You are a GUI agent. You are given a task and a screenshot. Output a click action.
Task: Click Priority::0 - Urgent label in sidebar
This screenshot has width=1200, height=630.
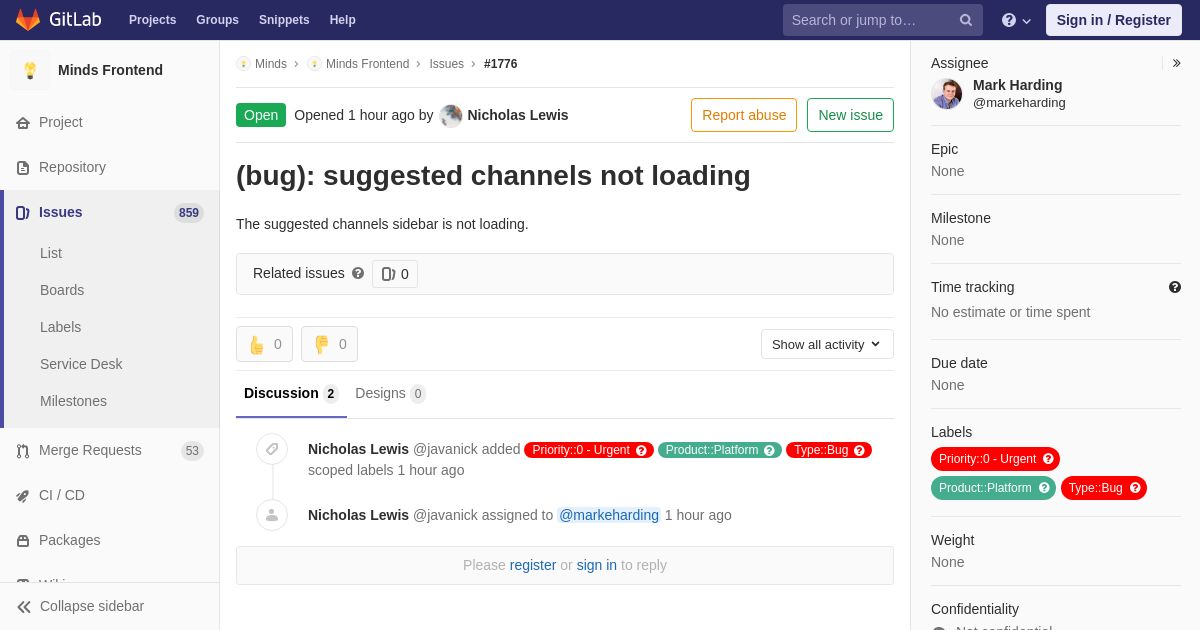click(x=995, y=459)
